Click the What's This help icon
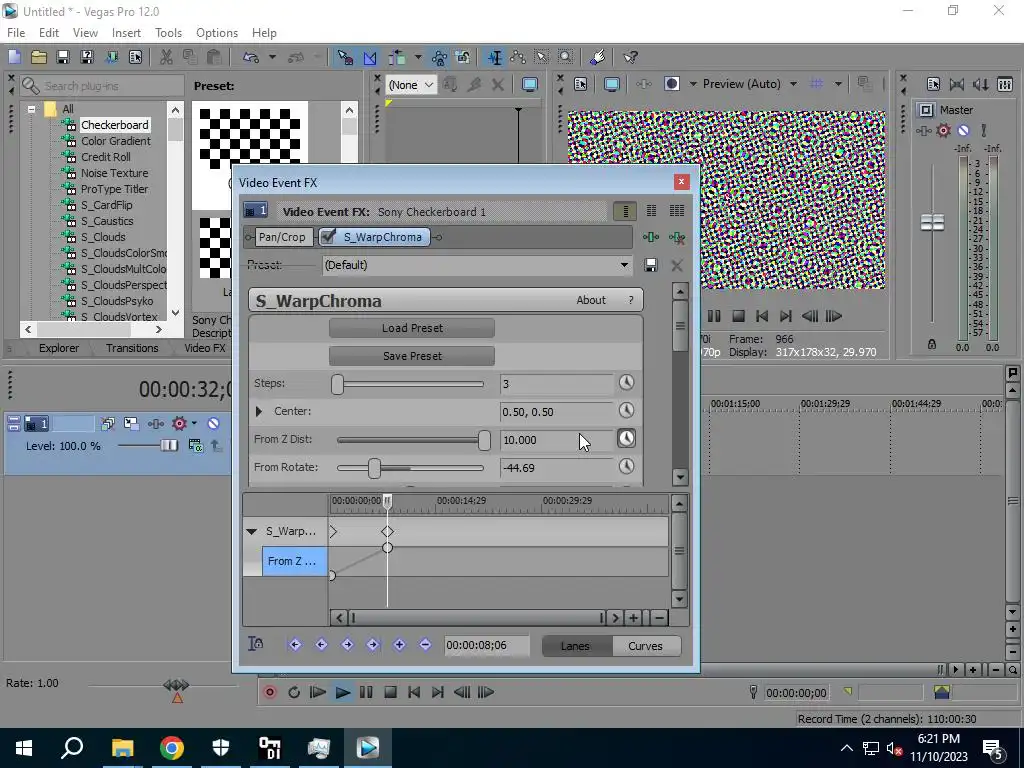The width and height of the screenshot is (1024, 768). coord(630,57)
